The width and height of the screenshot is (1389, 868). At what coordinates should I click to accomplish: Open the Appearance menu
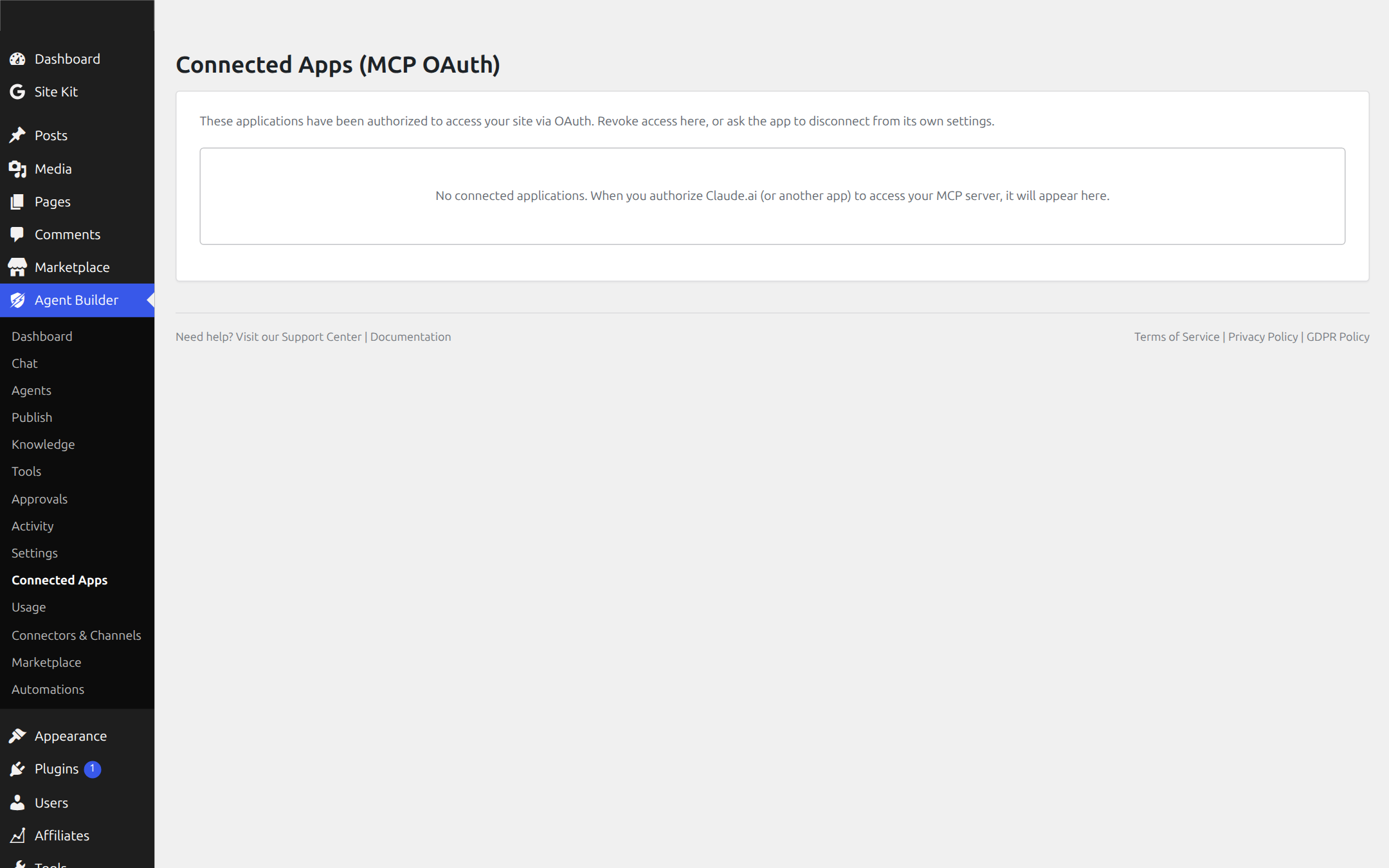[77, 736]
